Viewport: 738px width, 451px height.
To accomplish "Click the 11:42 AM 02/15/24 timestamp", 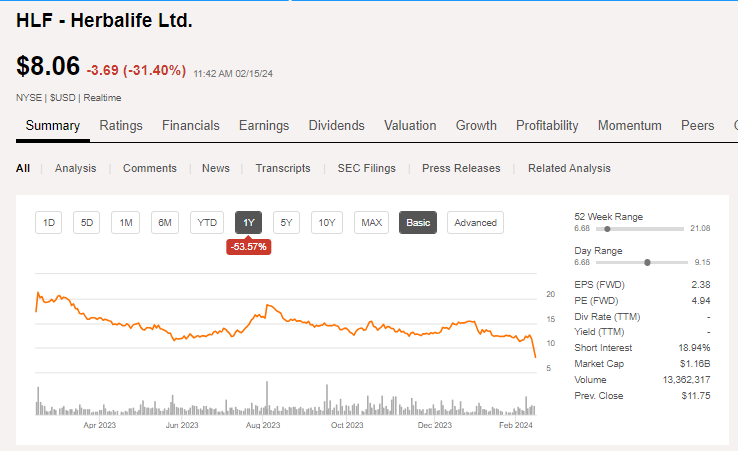I will tap(233, 74).
